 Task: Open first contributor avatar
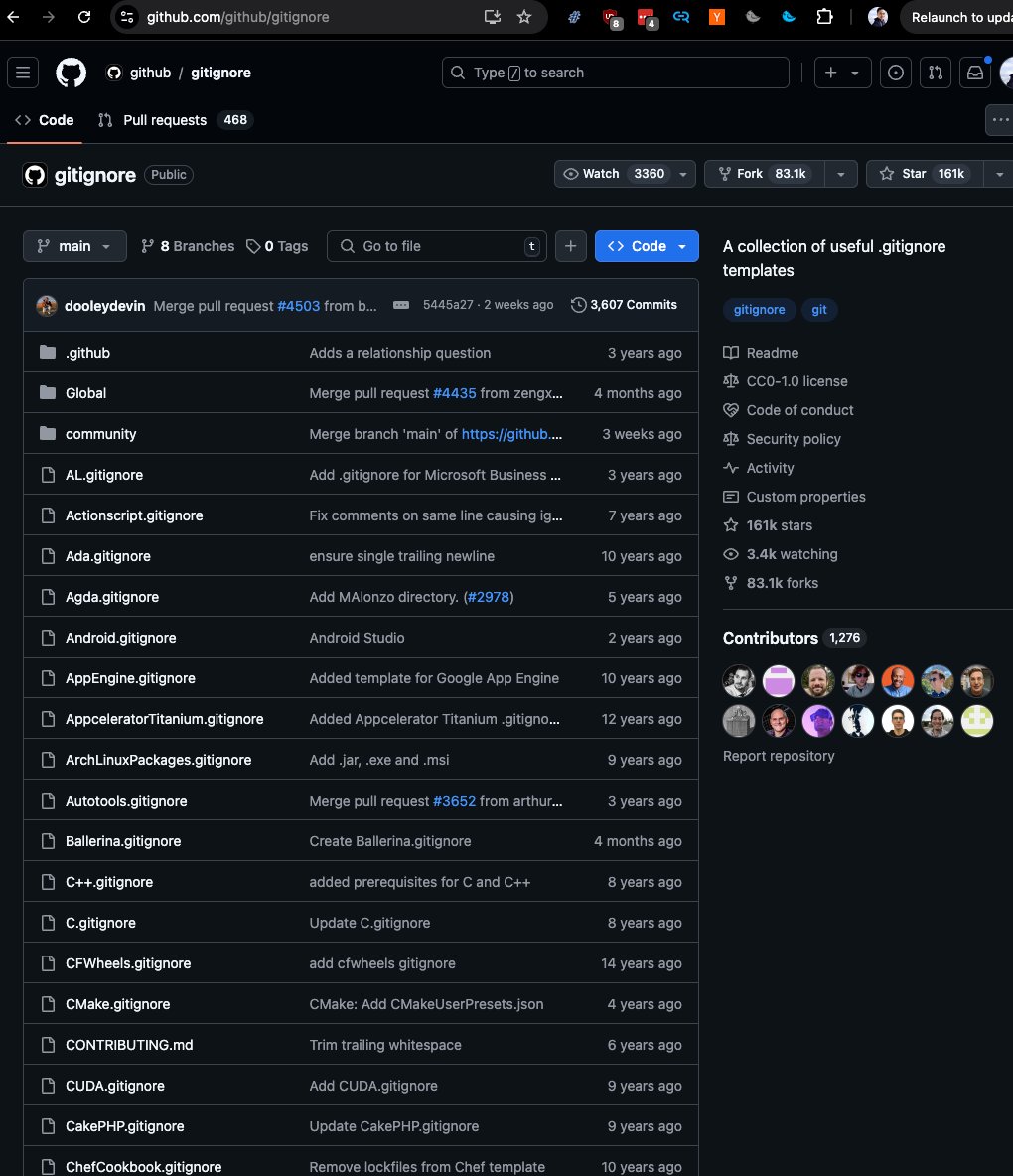pos(739,681)
